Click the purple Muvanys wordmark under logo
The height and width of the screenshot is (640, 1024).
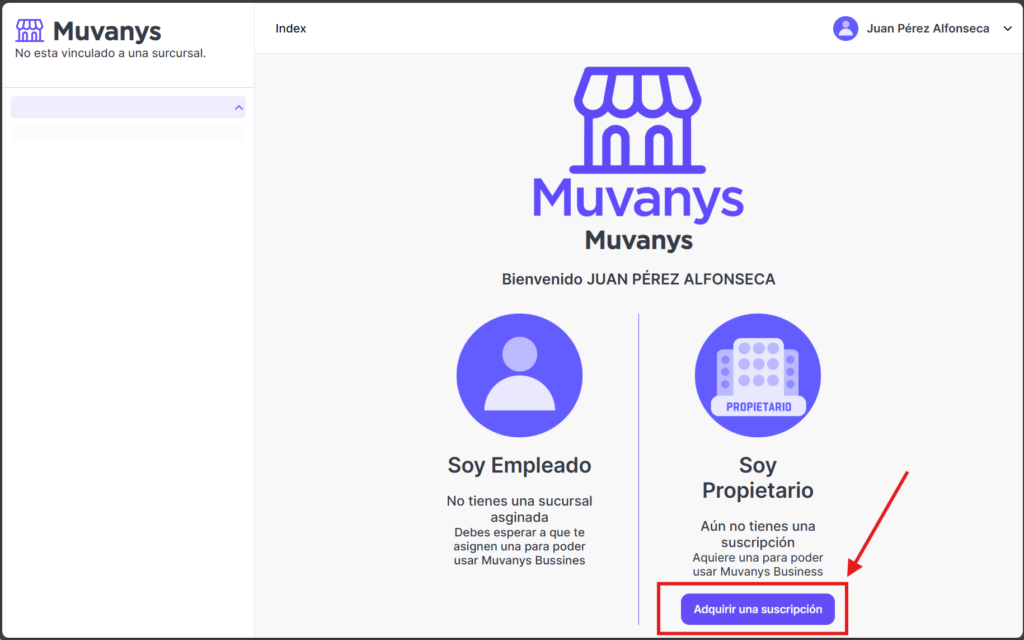click(x=638, y=198)
